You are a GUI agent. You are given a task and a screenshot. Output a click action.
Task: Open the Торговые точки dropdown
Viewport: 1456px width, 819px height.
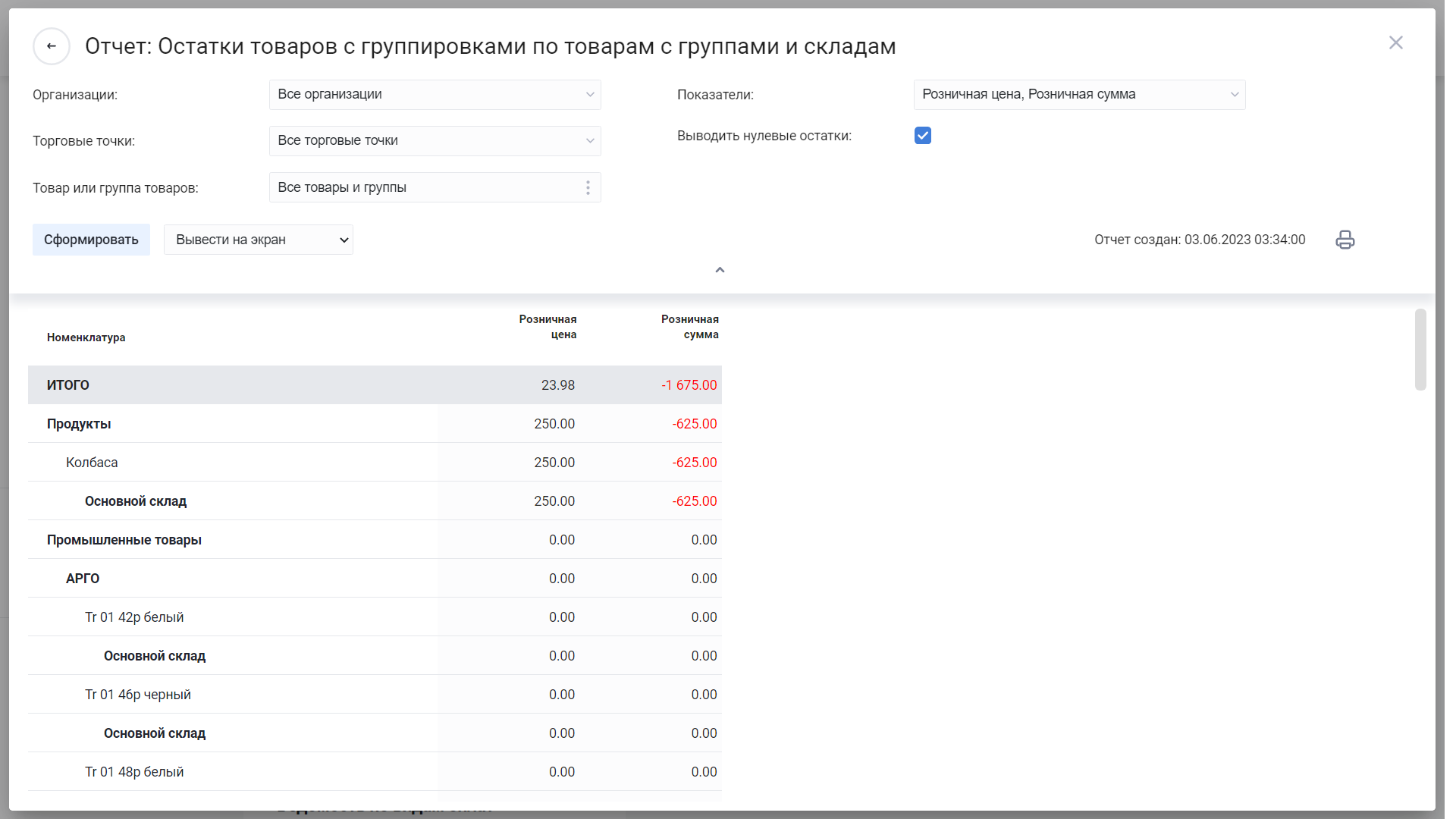[x=435, y=141]
